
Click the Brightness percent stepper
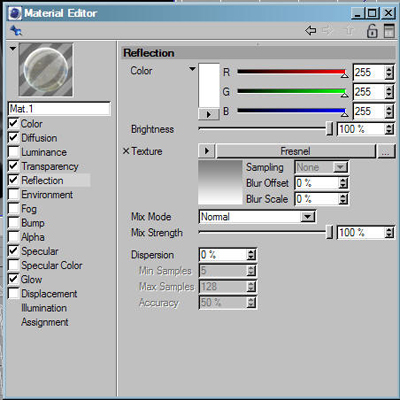(389, 129)
